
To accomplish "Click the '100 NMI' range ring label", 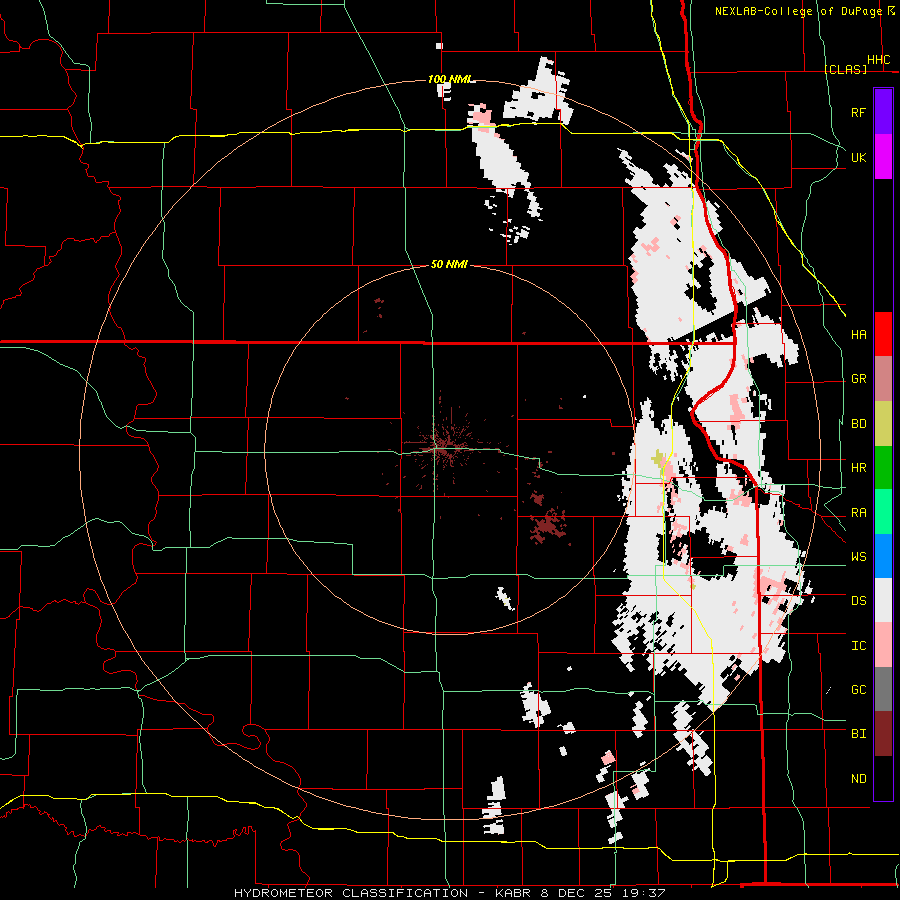I will point(449,79).
